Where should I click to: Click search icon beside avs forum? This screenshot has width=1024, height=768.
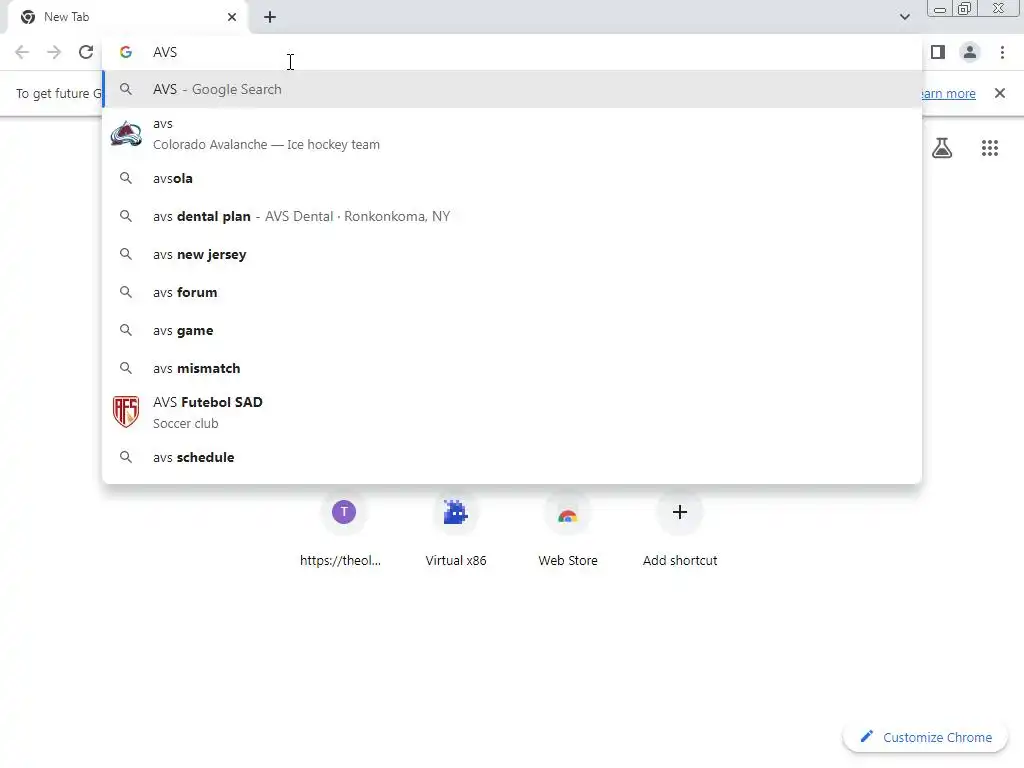[126, 293]
